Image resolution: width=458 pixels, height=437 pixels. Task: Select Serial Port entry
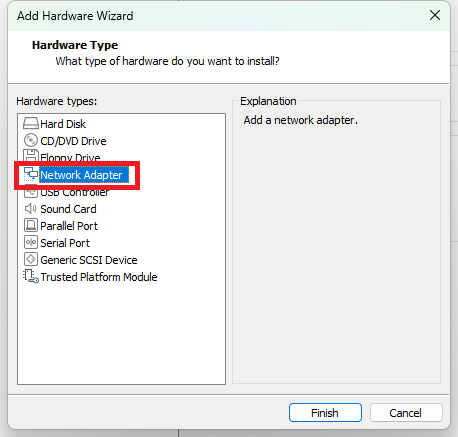coord(65,243)
